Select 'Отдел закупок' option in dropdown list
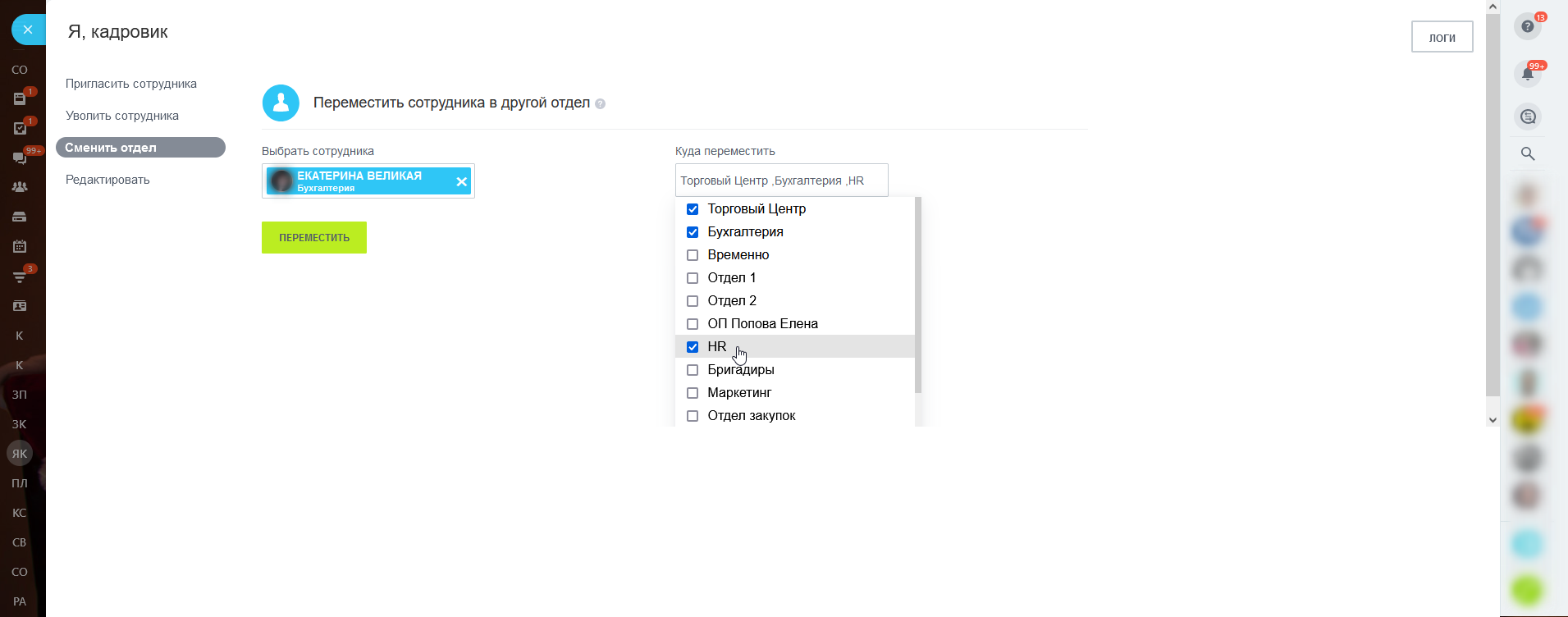Screen dimensions: 1568x617 (x=751, y=416)
